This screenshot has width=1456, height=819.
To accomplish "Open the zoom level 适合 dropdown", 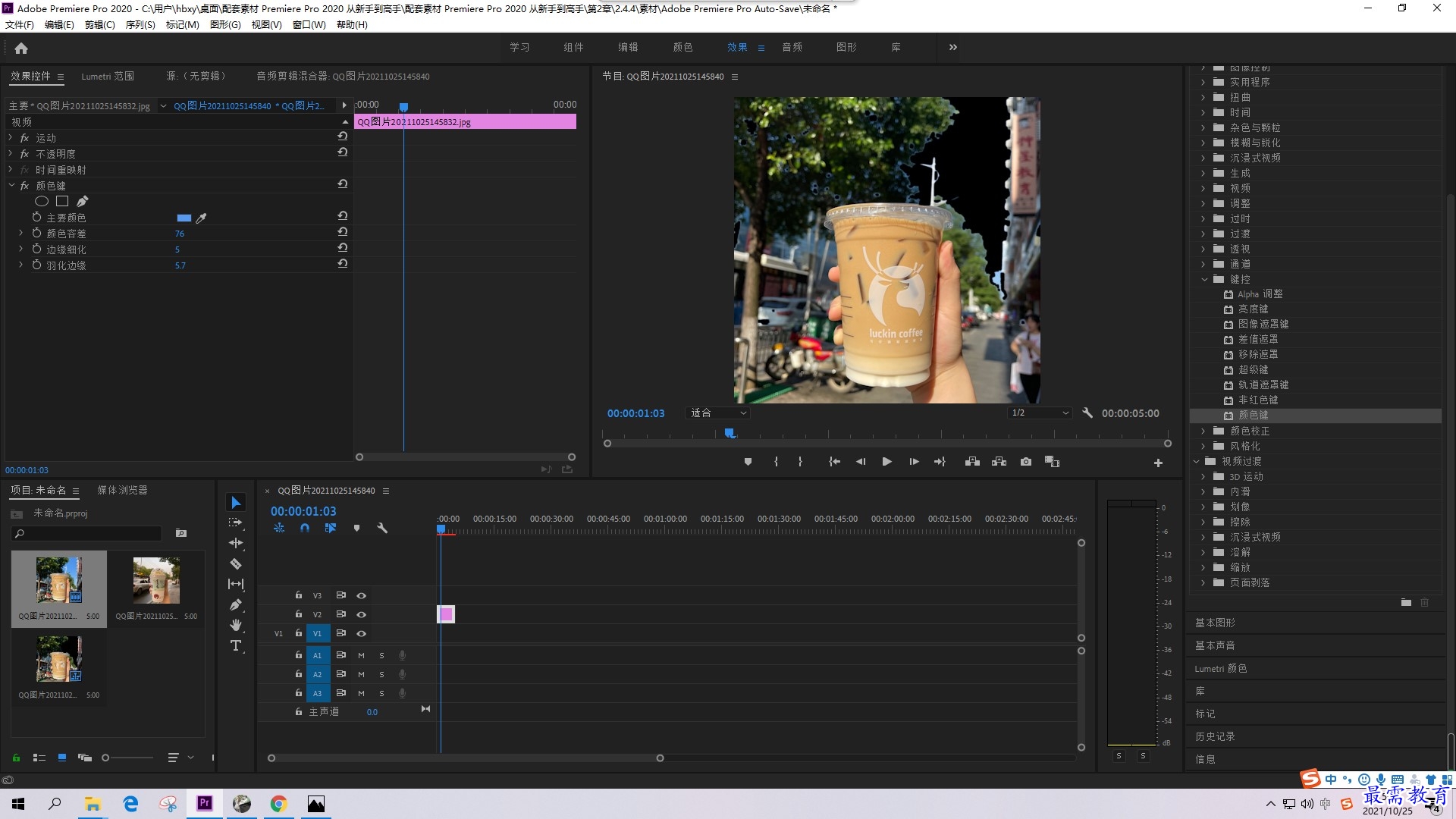I will coord(717,413).
